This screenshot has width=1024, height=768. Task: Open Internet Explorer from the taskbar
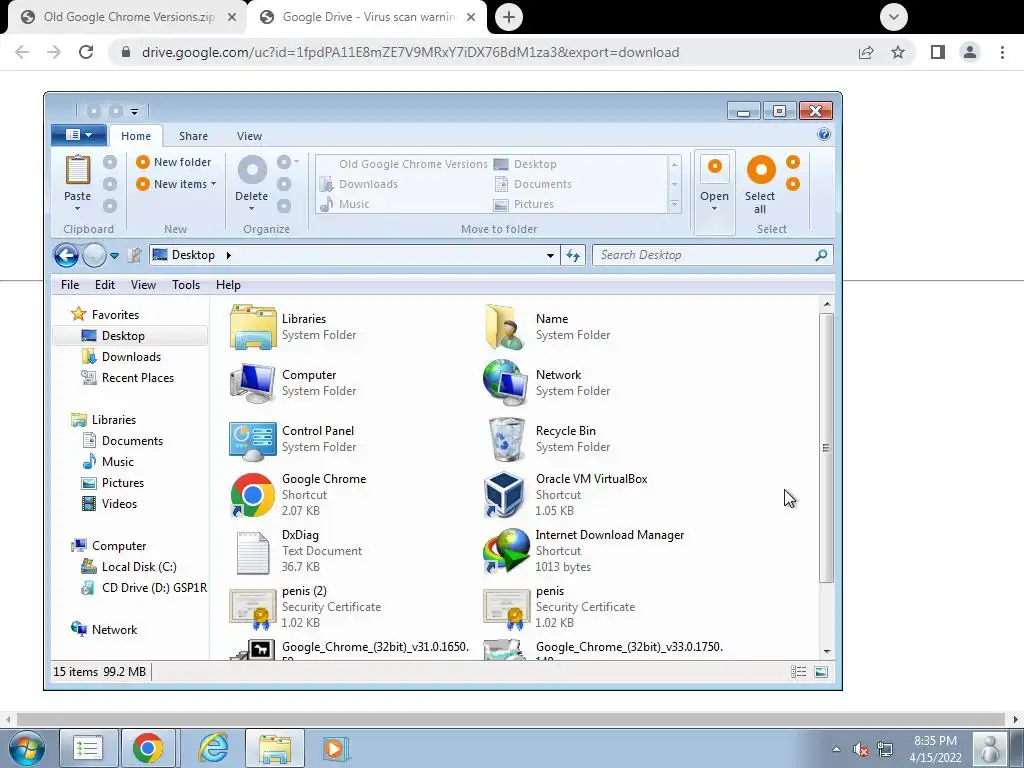213,748
